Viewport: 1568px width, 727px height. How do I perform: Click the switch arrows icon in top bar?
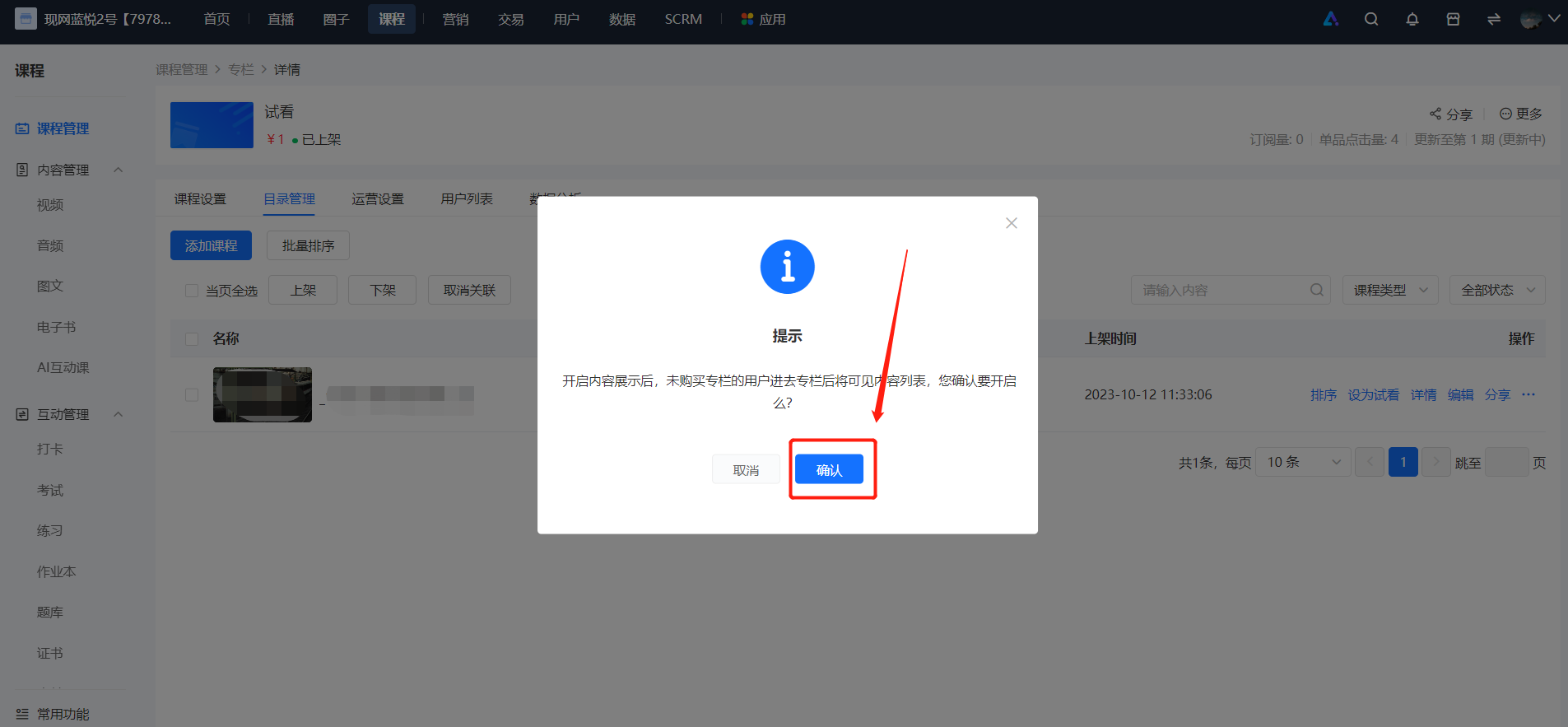(x=1494, y=19)
